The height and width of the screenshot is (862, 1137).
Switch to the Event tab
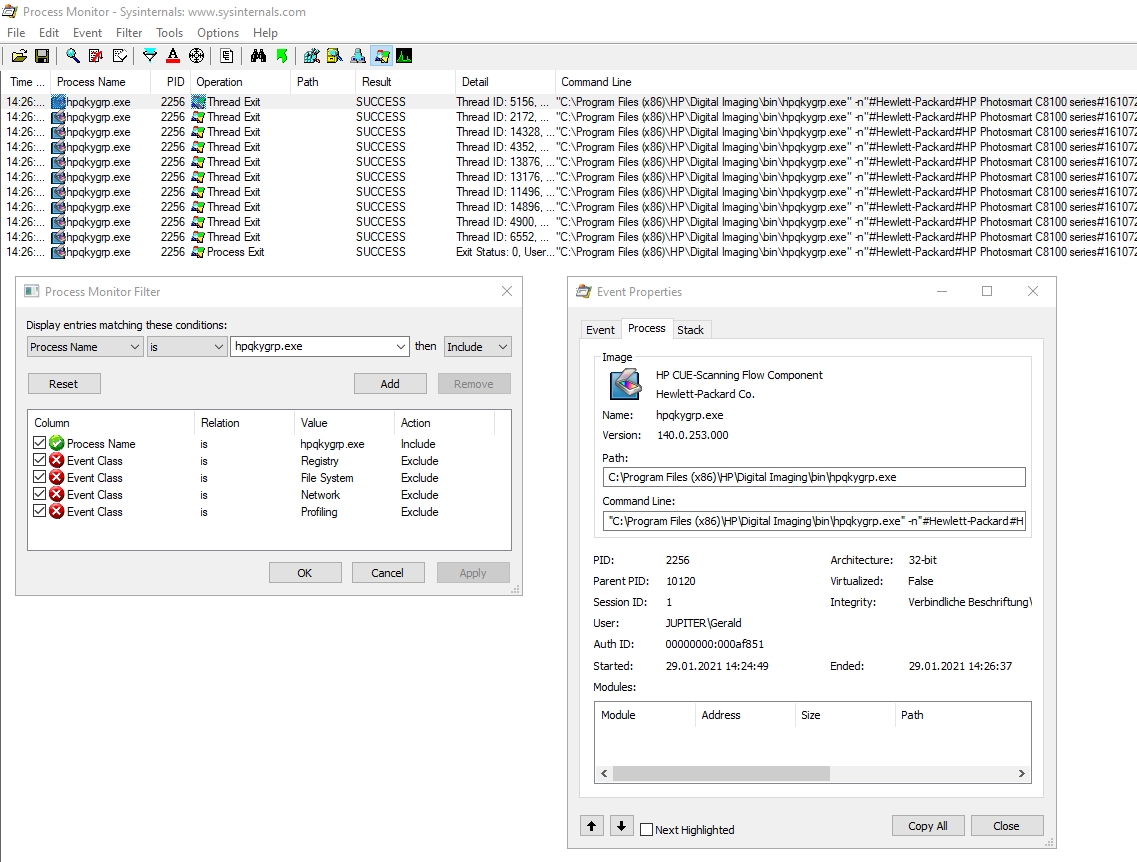[600, 330]
